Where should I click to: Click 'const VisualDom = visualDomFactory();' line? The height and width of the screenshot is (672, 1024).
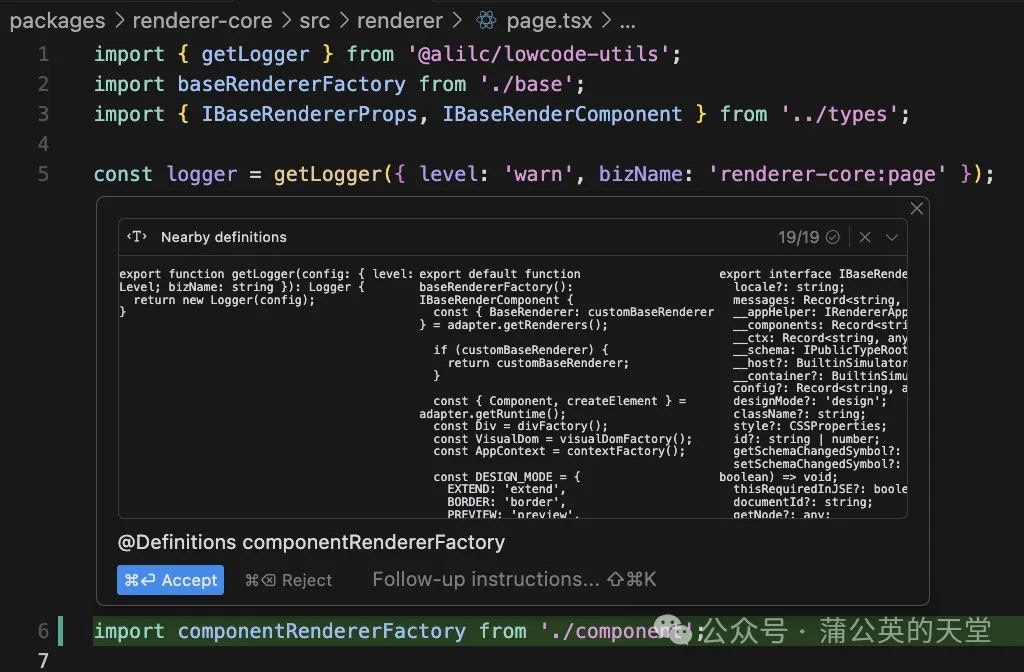click(562, 439)
